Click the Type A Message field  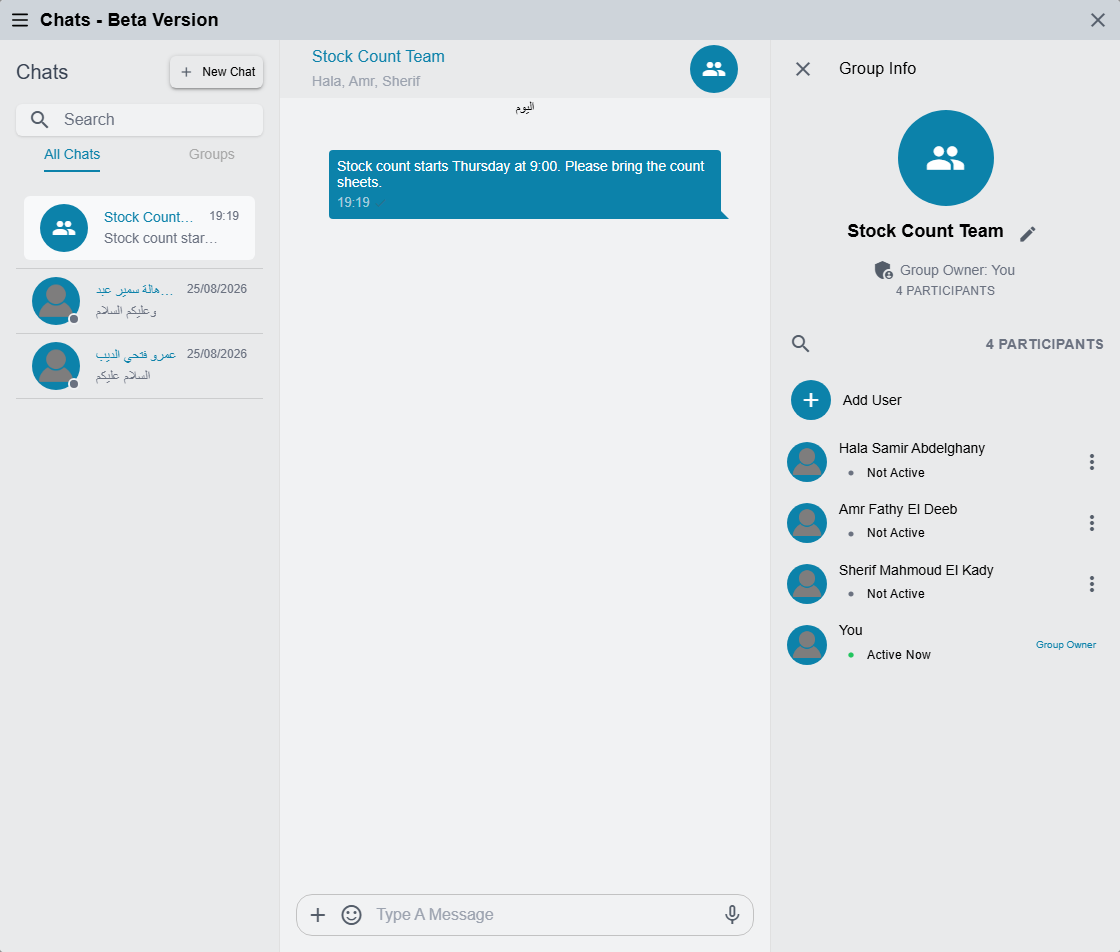click(x=543, y=915)
